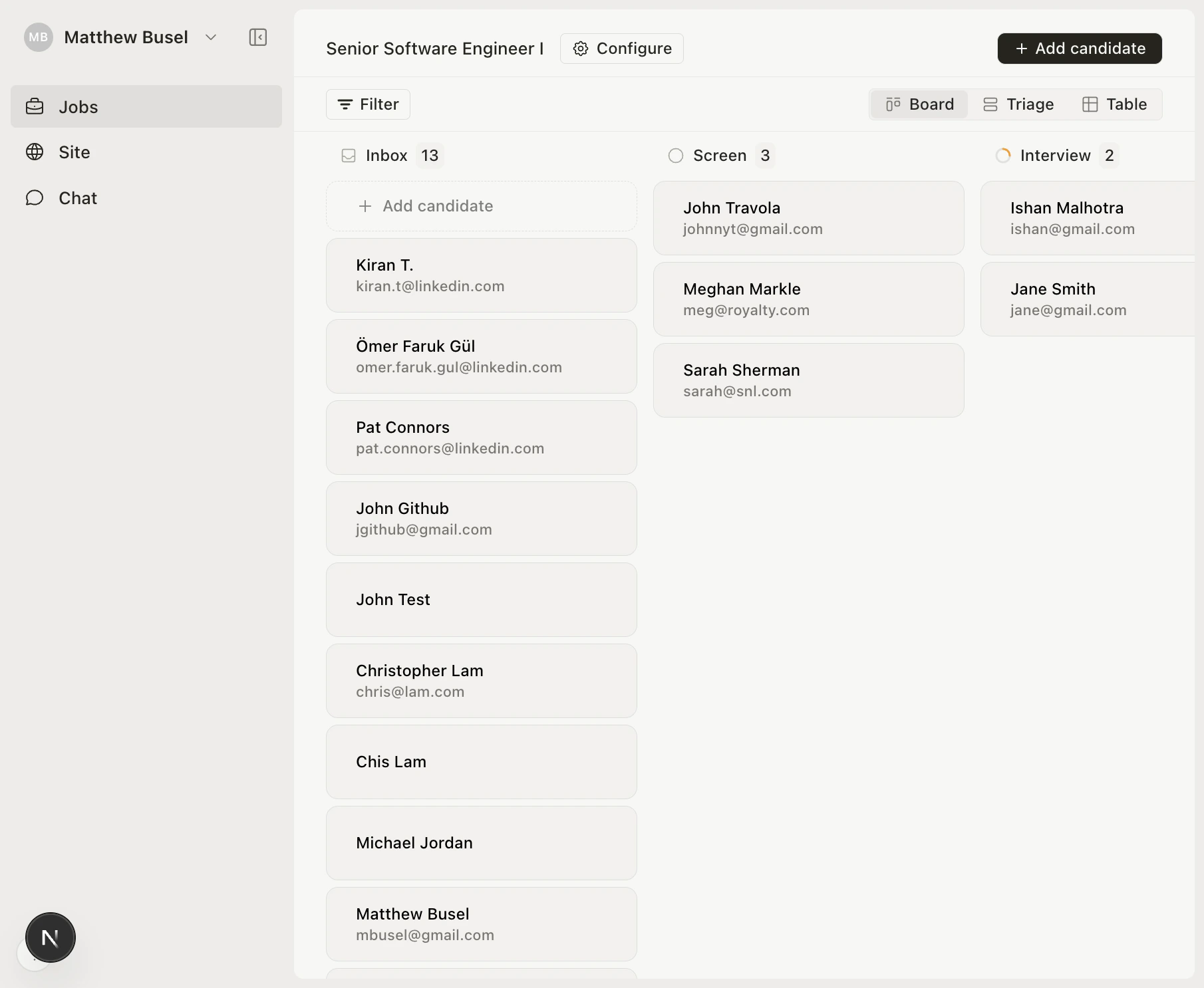Viewport: 1204px width, 988px height.
Task: Switch to Triage view
Action: pyautogui.click(x=1018, y=104)
